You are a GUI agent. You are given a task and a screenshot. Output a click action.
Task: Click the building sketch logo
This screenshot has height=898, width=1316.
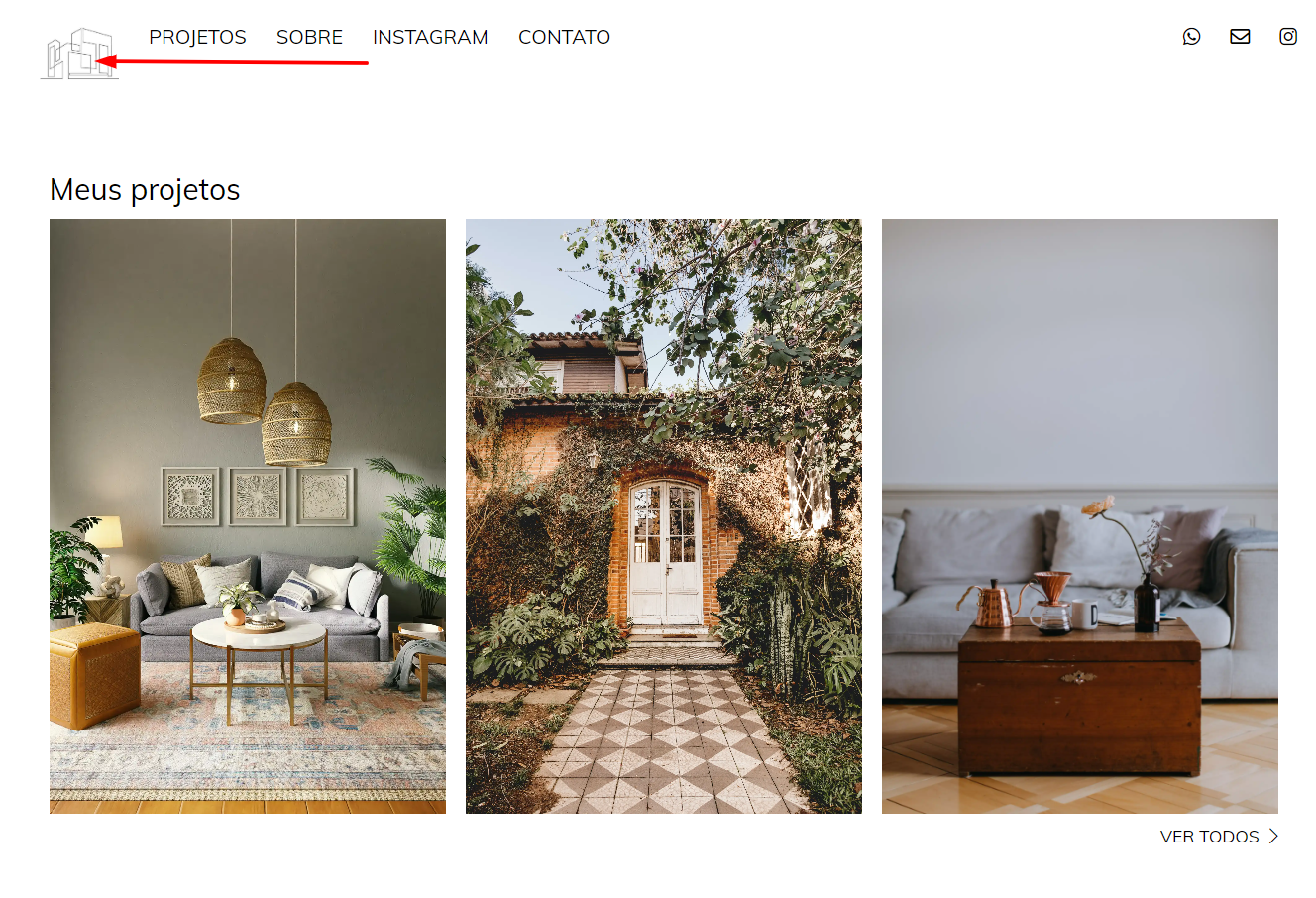click(x=79, y=54)
